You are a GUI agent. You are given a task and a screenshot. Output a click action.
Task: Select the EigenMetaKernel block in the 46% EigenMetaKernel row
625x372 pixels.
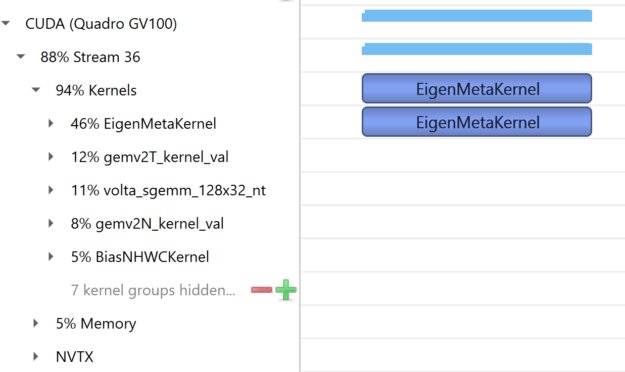click(477, 122)
